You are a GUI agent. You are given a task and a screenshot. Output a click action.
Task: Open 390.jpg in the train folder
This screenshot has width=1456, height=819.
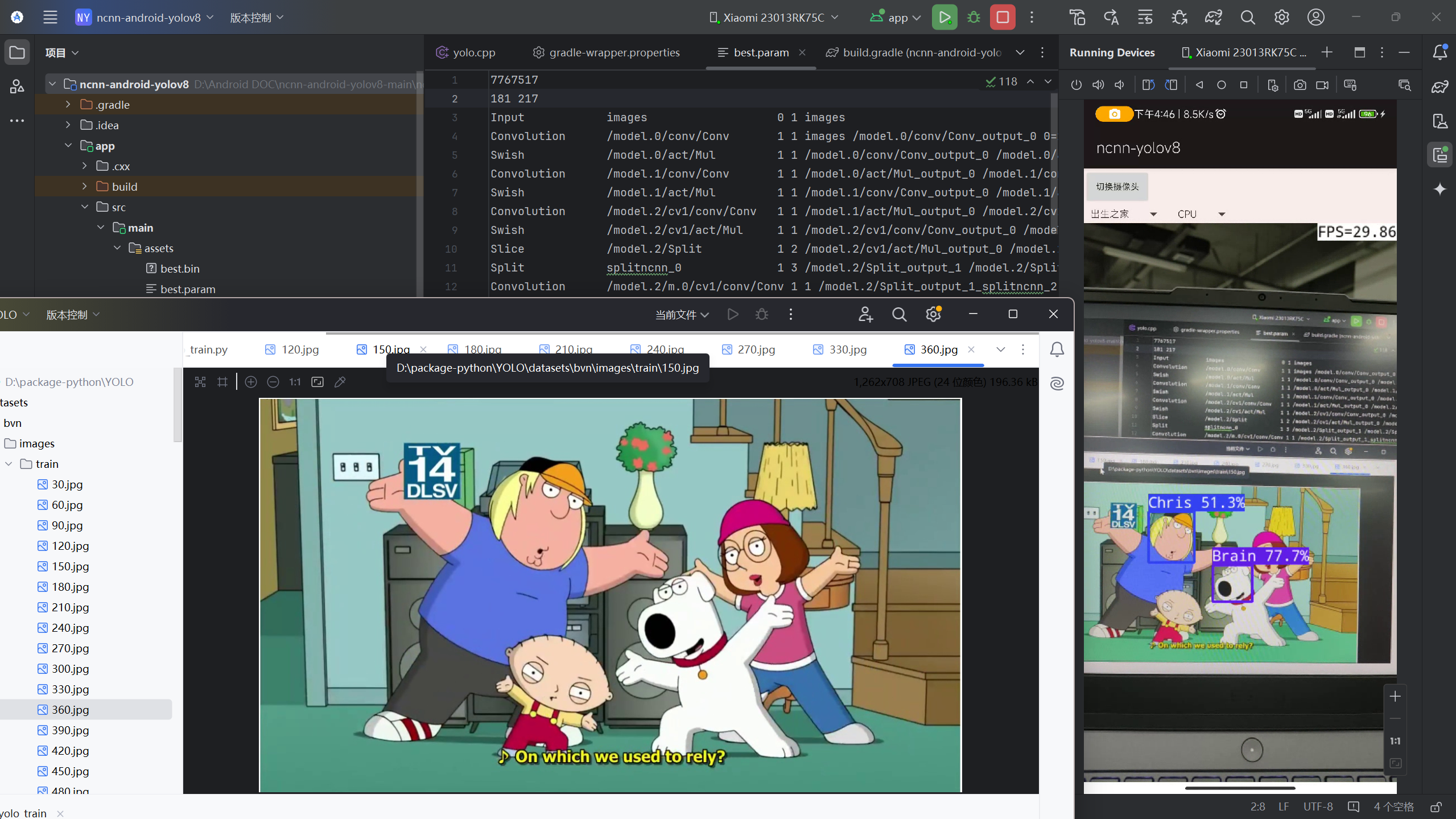70,730
